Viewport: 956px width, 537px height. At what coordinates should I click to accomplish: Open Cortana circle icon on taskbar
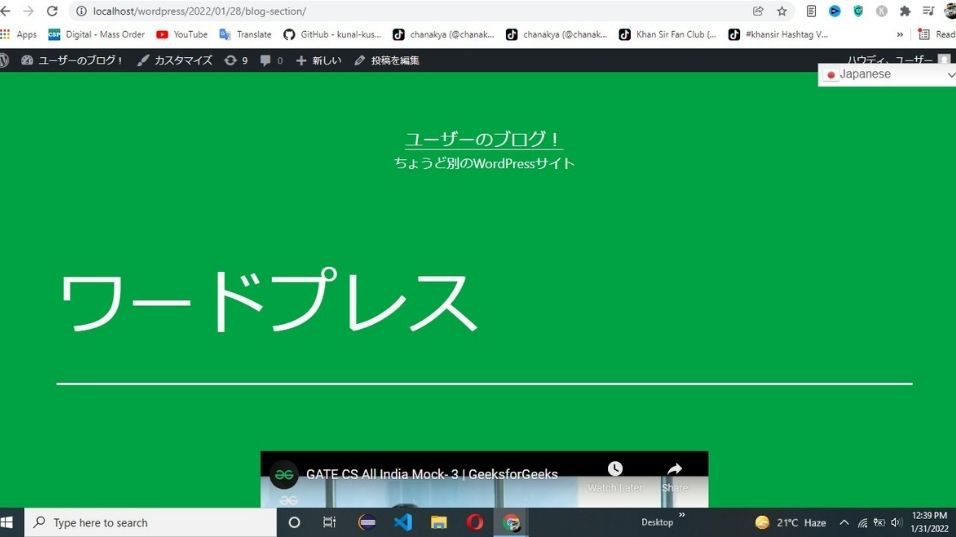click(x=294, y=522)
